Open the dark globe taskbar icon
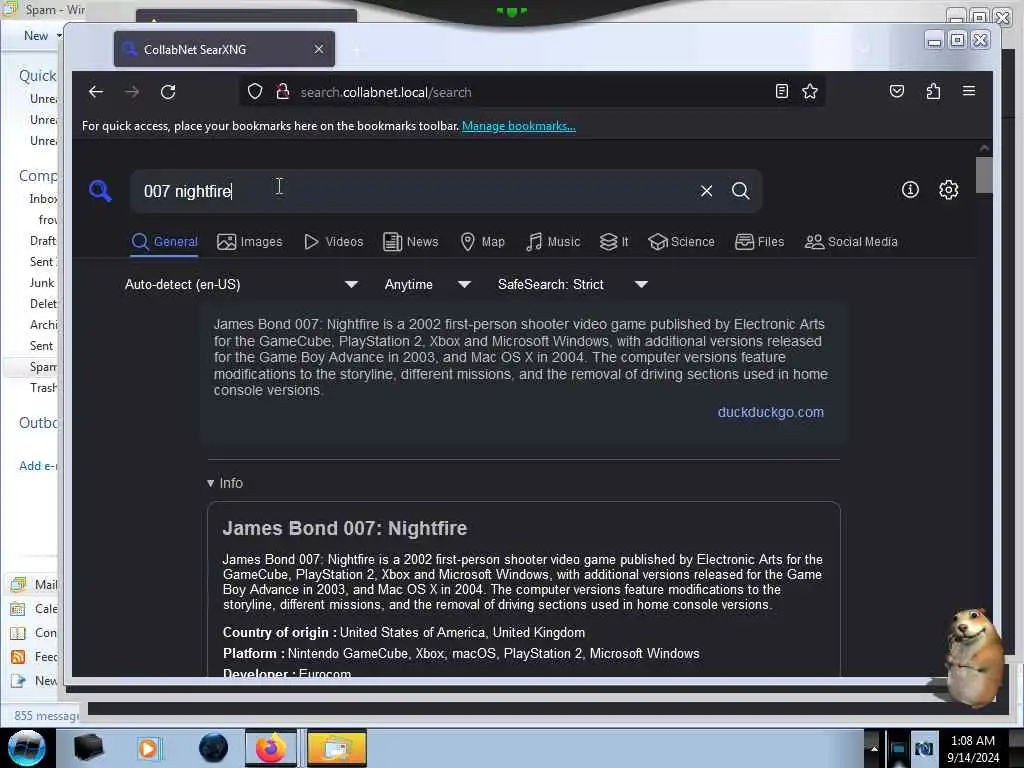The width and height of the screenshot is (1024, 768). tap(213, 748)
